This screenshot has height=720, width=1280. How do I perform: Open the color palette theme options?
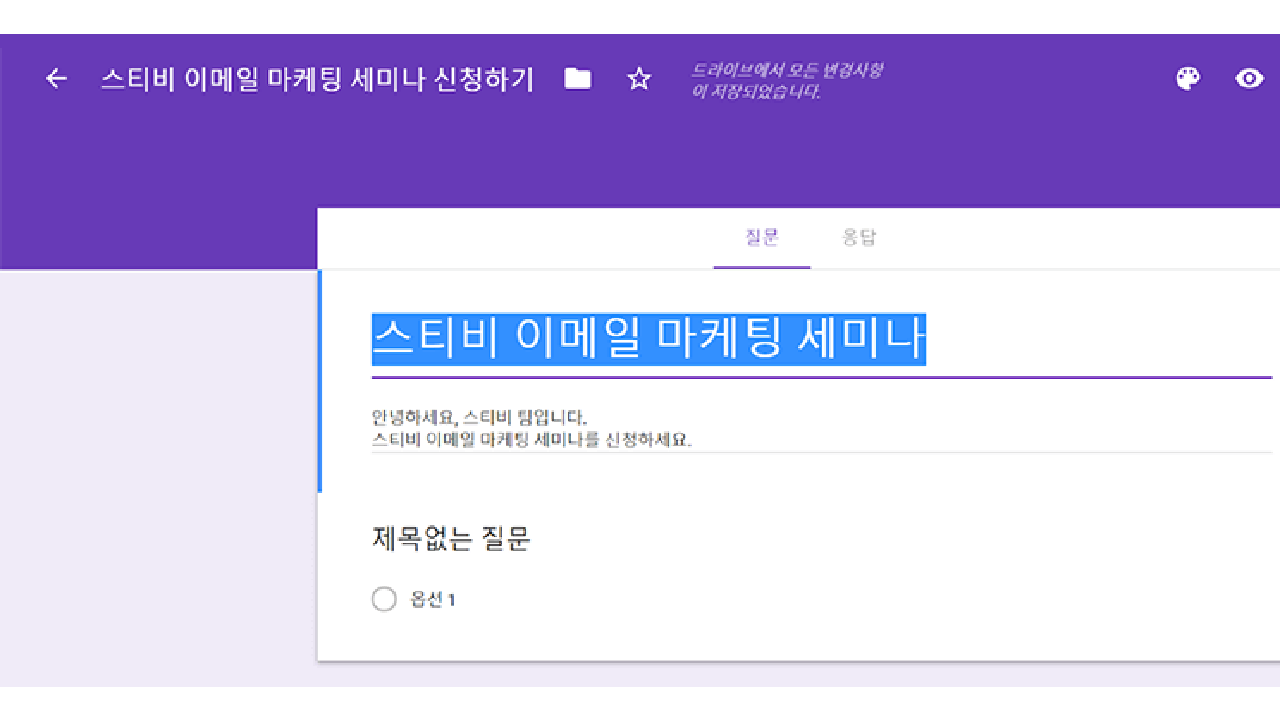1187,79
